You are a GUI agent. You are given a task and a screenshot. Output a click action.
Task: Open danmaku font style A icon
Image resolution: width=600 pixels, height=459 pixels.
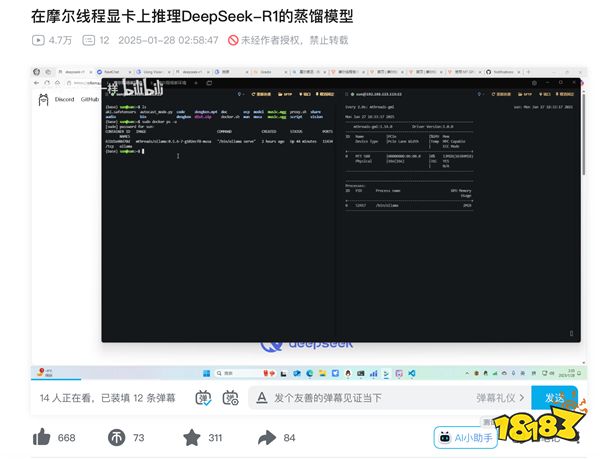click(262, 398)
